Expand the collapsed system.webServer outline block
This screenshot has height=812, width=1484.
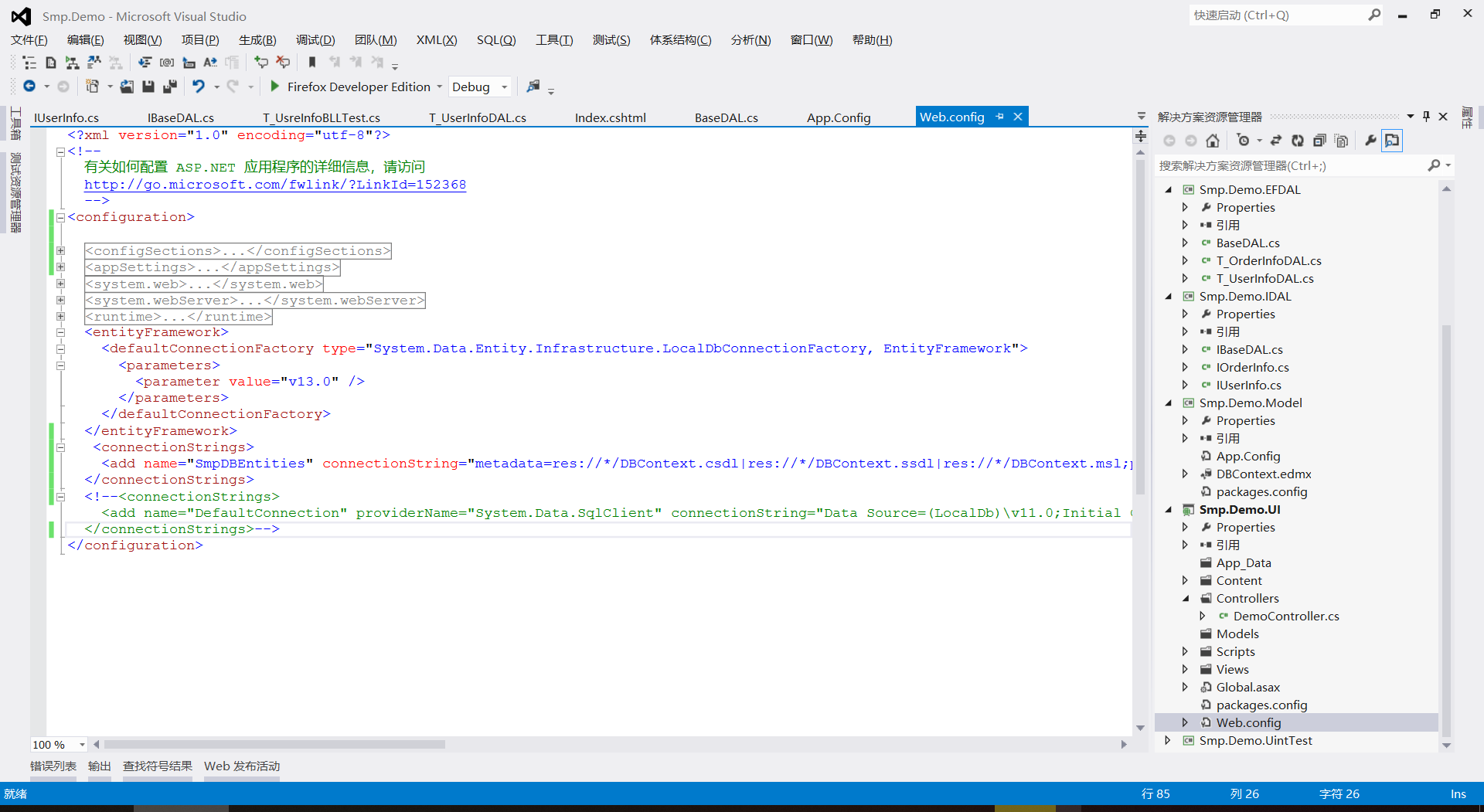point(60,300)
